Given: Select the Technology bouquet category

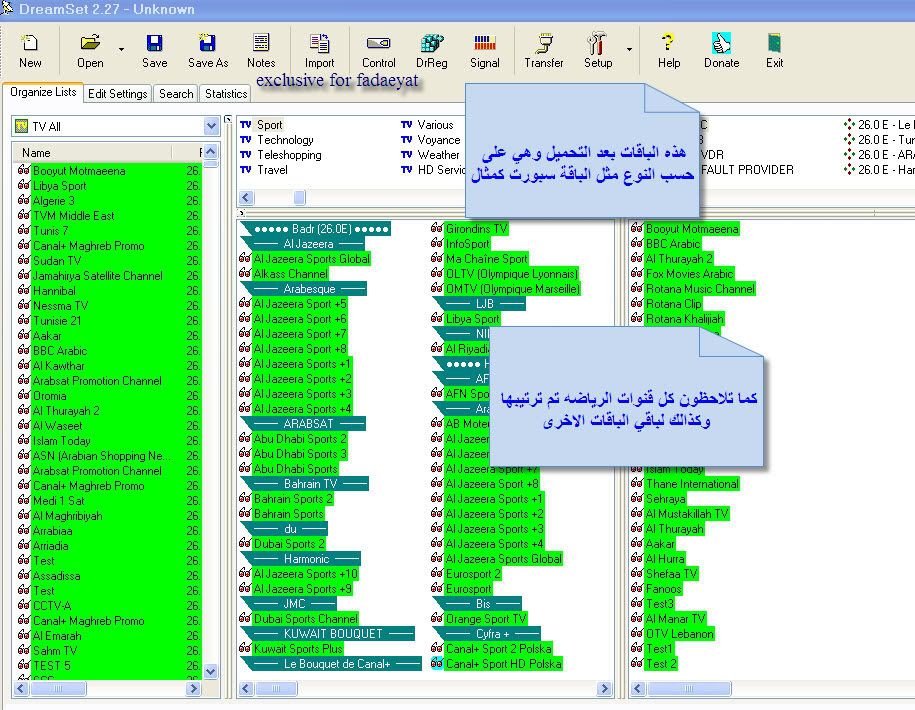Looking at the screenshot, I should [x=285, y=140].
